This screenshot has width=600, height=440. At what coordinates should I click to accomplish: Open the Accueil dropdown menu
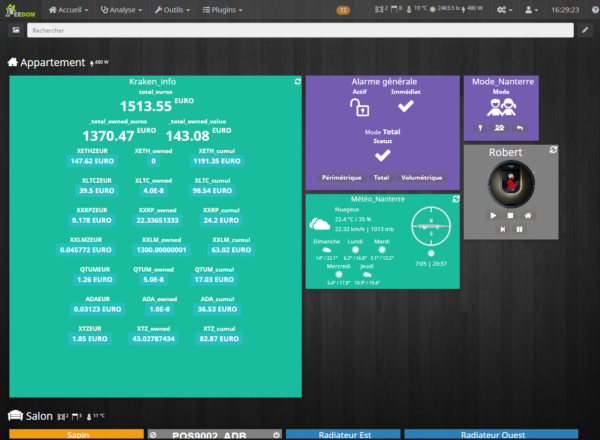[x=68, y=10]
